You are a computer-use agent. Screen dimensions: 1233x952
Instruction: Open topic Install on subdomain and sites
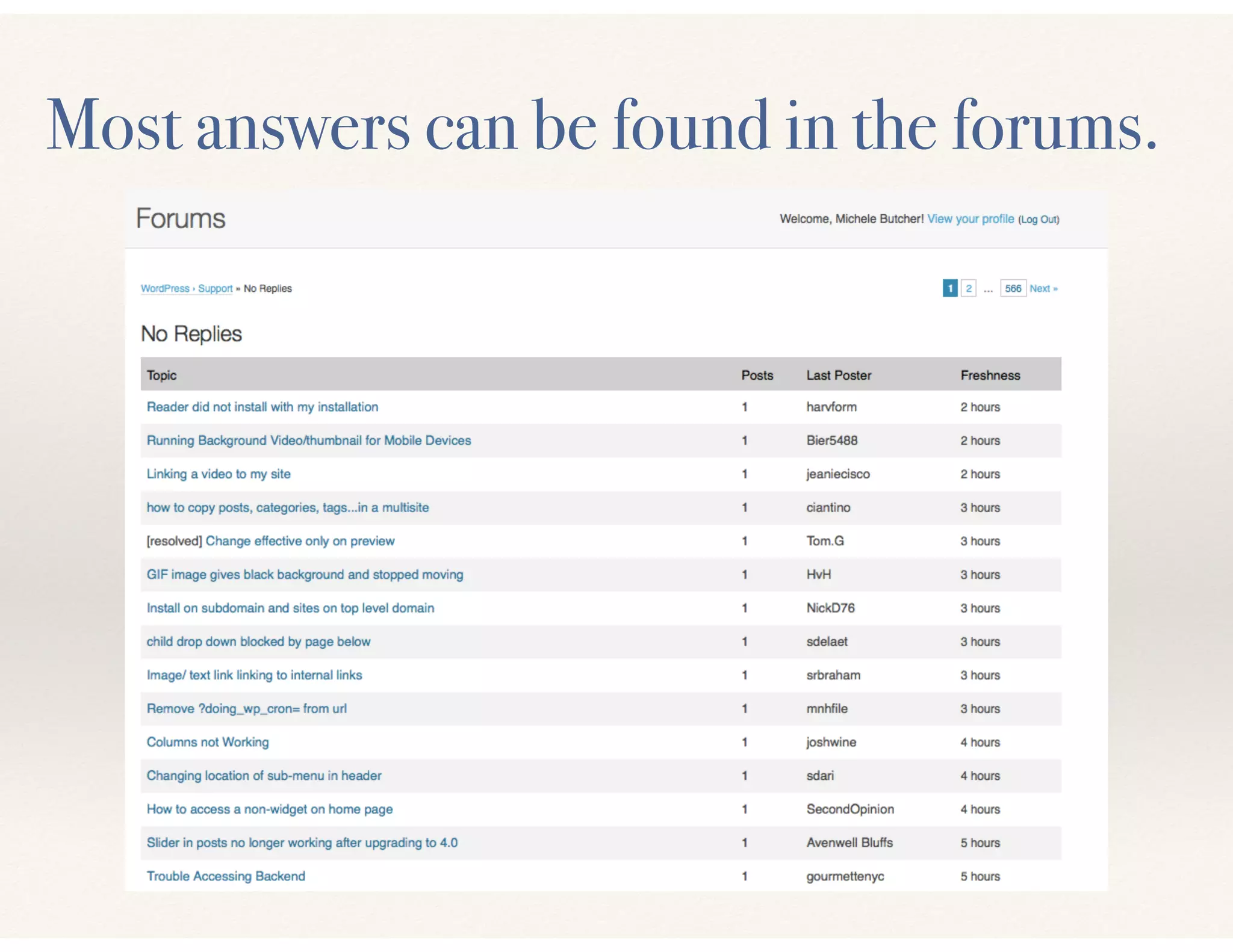(x=290, y=608)
